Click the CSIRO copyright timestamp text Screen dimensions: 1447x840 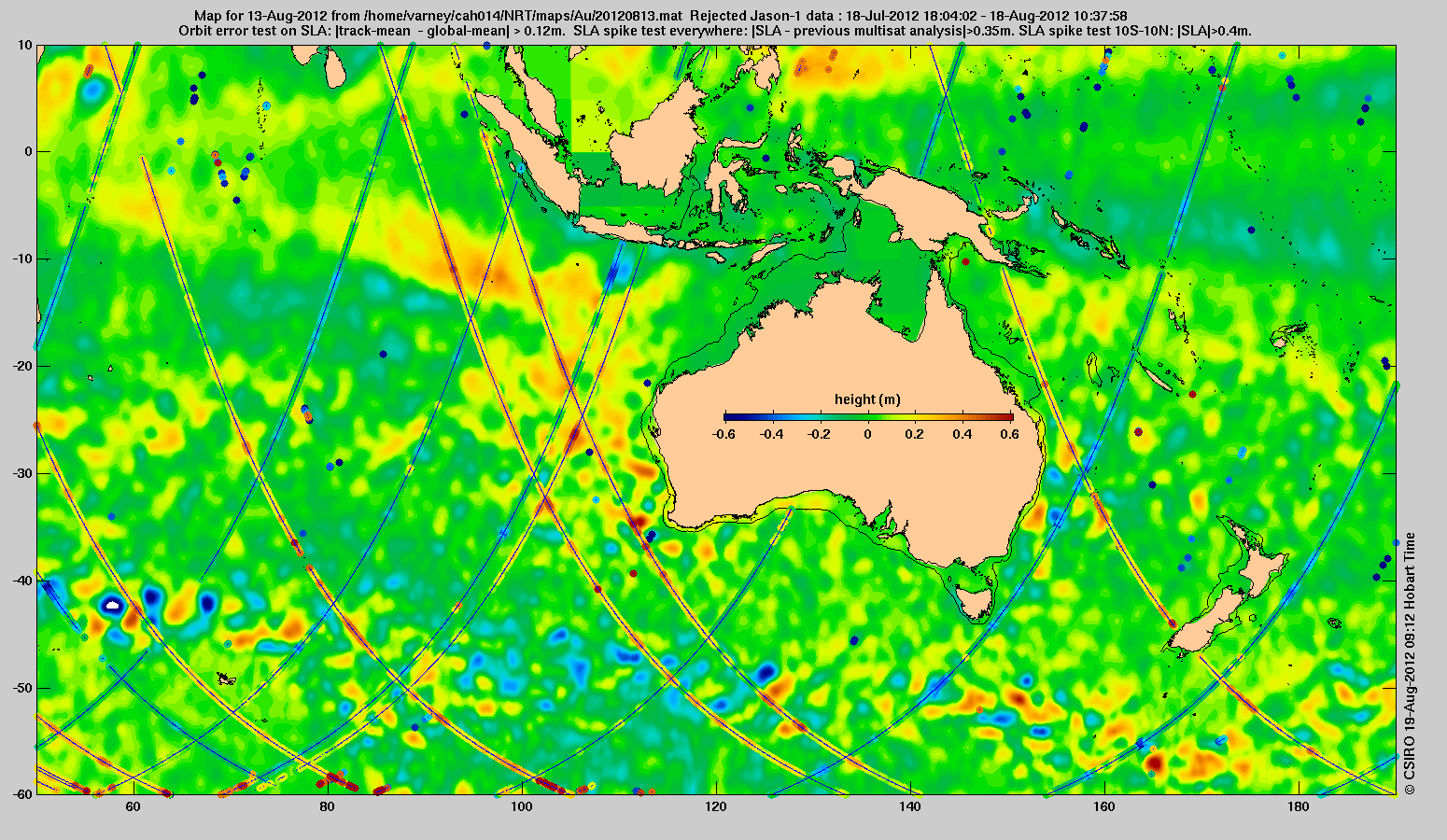(x=1410, y=664)
